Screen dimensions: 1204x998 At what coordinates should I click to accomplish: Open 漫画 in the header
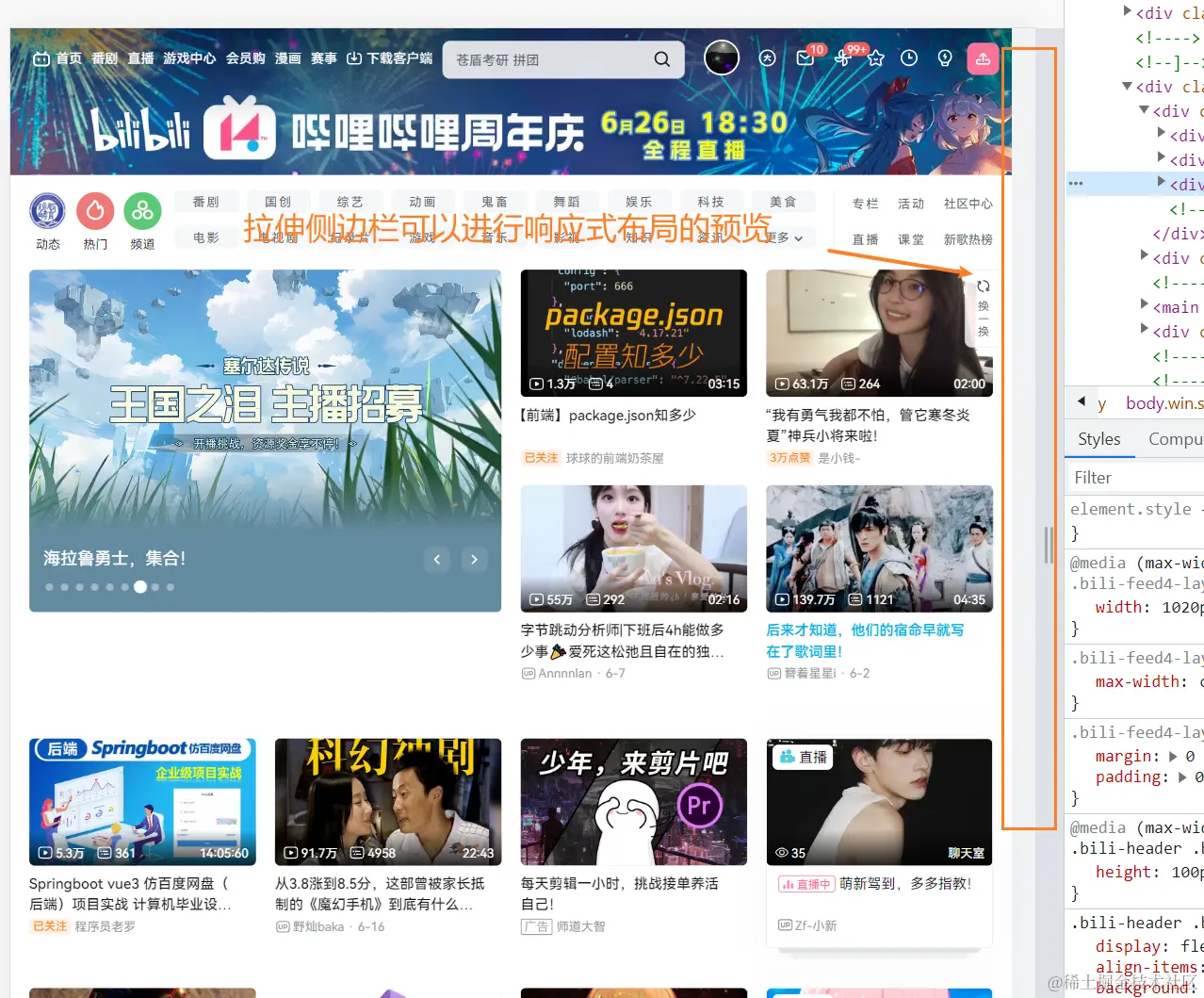pos(287,58)
